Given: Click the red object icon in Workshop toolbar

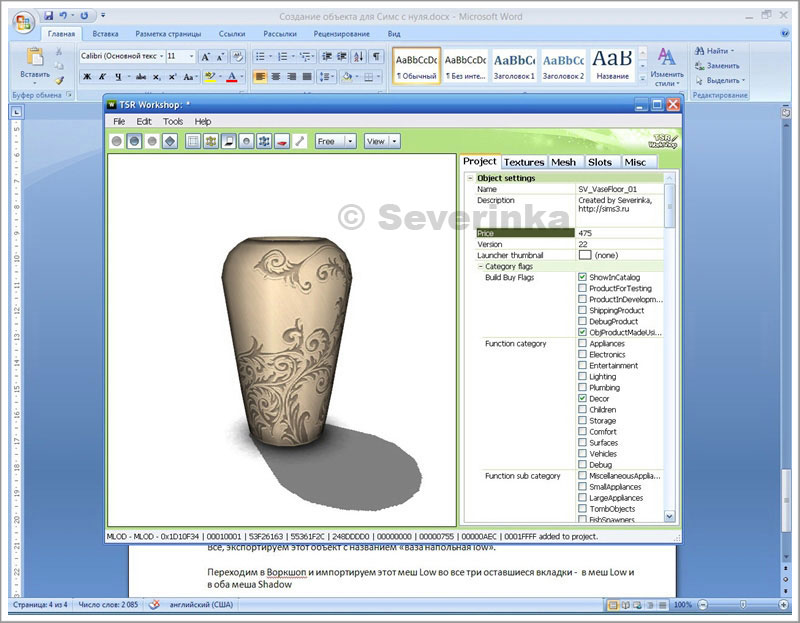Looking at the screenshot, I should tap(282, 141).
